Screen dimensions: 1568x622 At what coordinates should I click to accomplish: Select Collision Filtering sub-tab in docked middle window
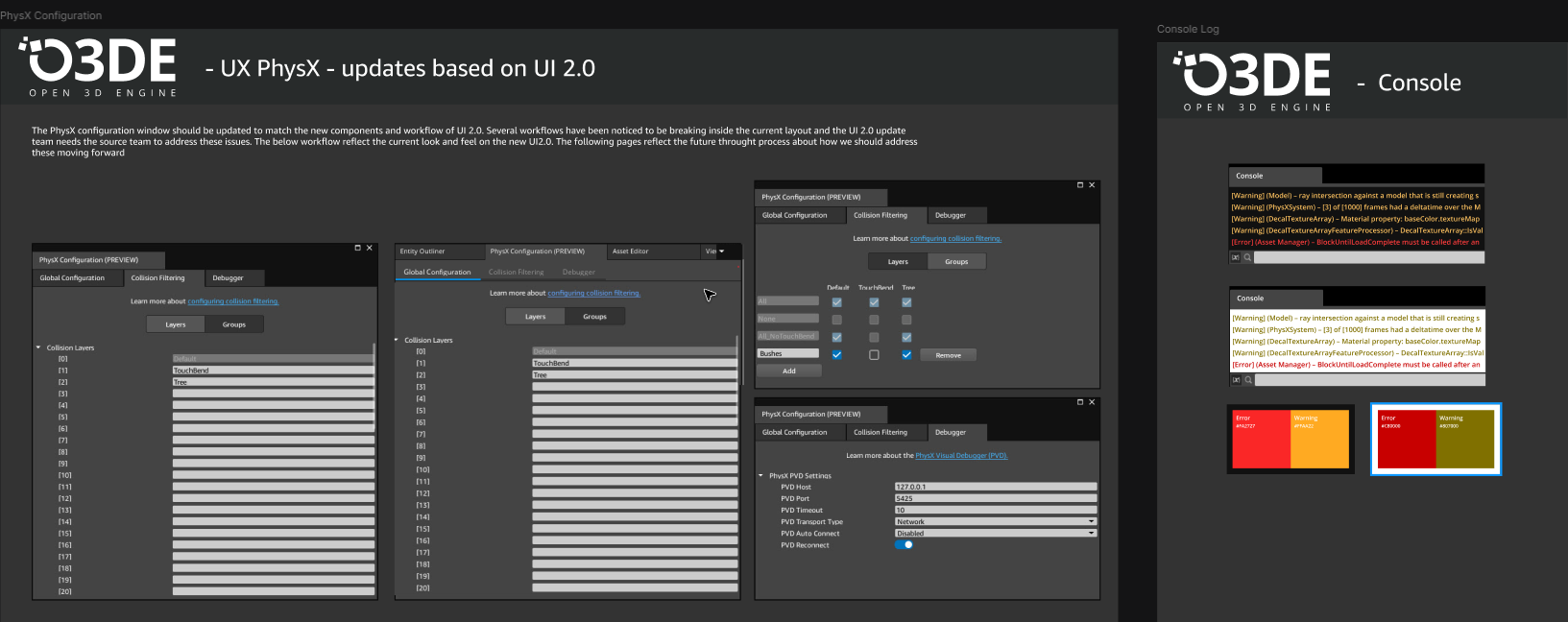pyautogui.click(x=517, y=272)
